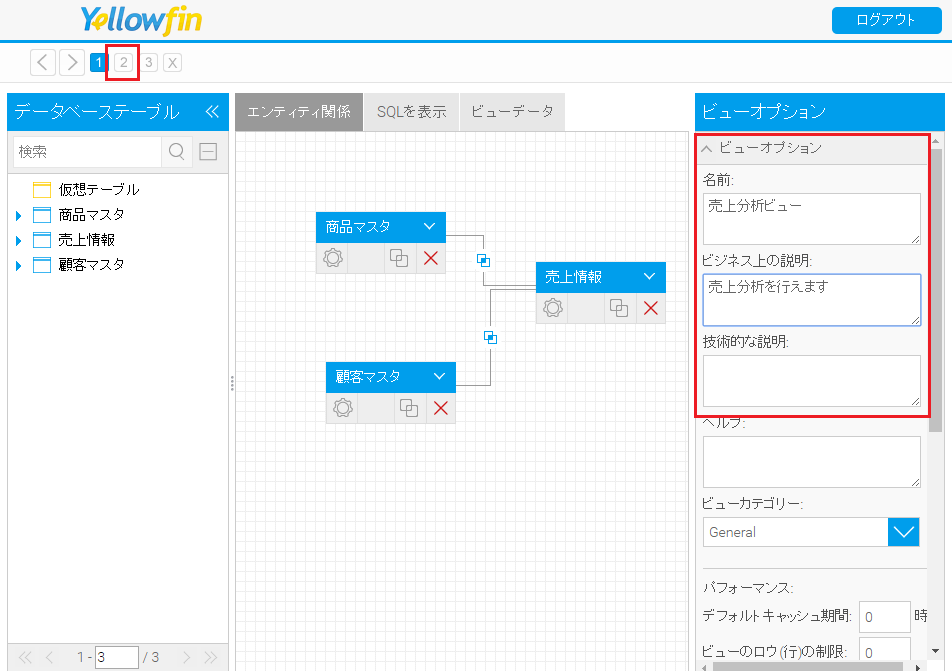Click the collapse-all icon beside search
The height and width of the screenshot is (671, 952).
(208, 152)
